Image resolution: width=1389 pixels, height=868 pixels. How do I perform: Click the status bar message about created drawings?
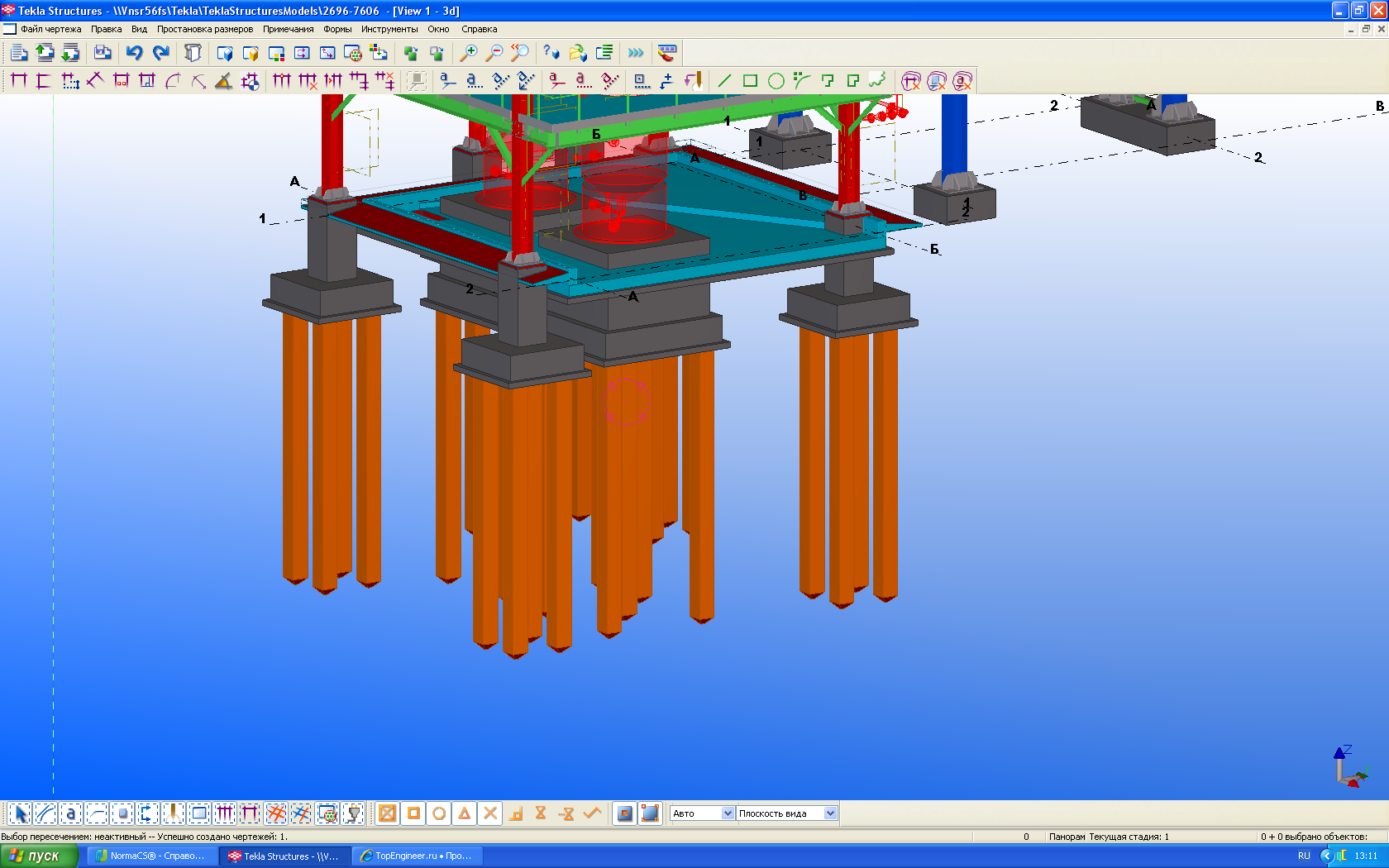coord(145,837)
